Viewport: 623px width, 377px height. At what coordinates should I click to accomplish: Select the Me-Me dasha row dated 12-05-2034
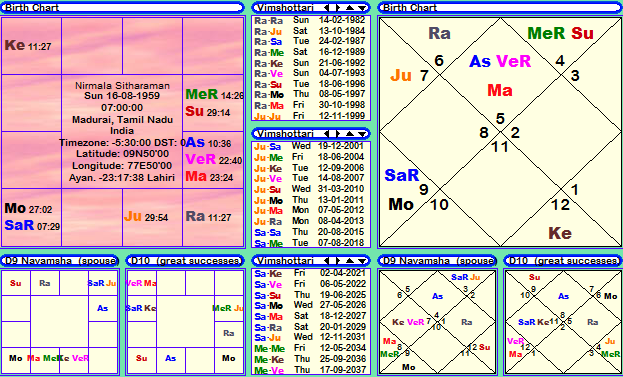pos(311,348)
